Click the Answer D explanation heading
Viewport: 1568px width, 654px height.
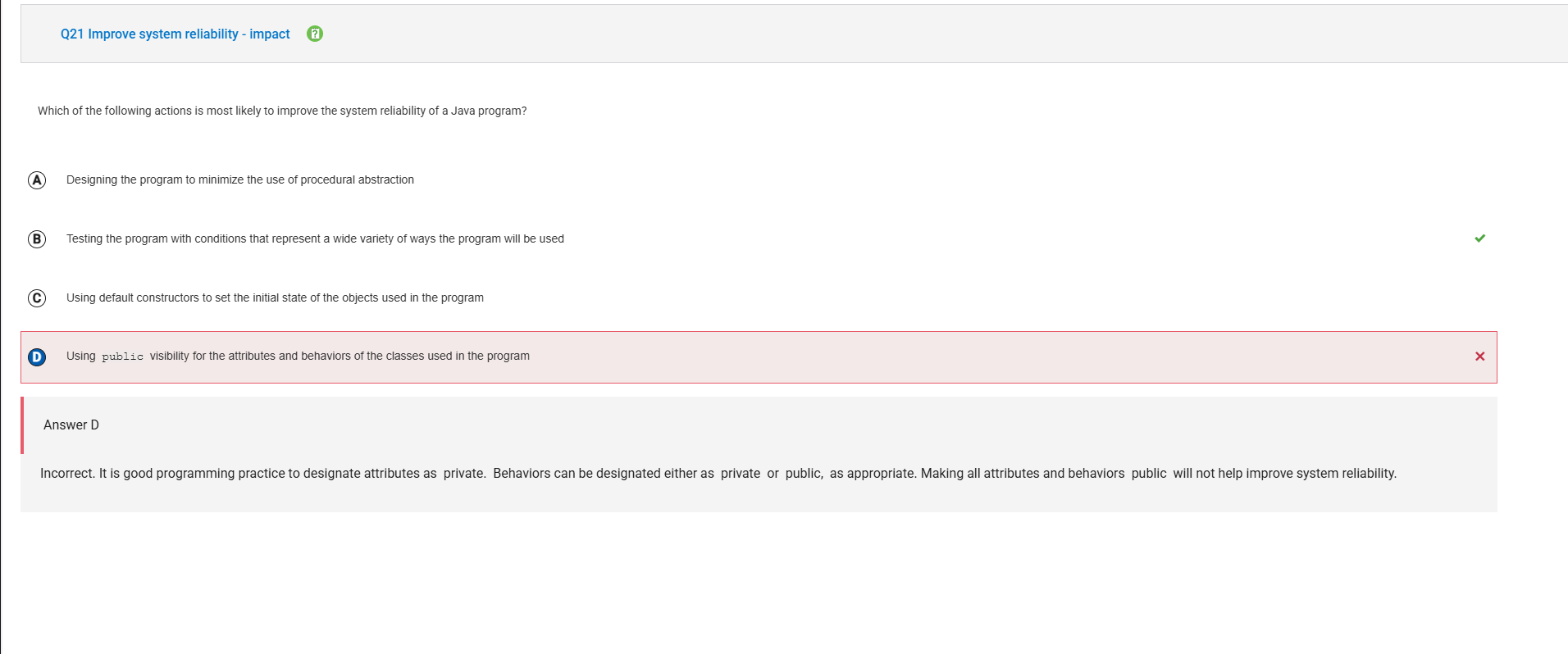point(71,425)
